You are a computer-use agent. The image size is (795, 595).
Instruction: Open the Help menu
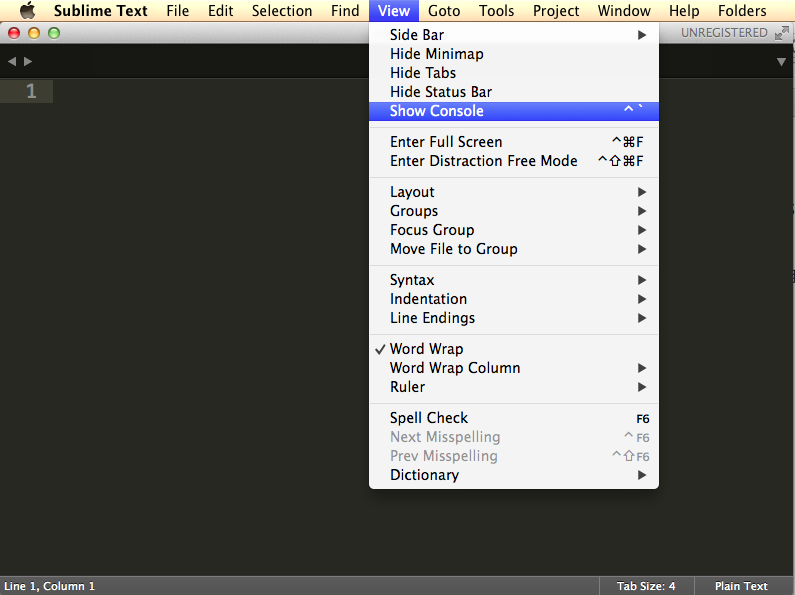684,11
